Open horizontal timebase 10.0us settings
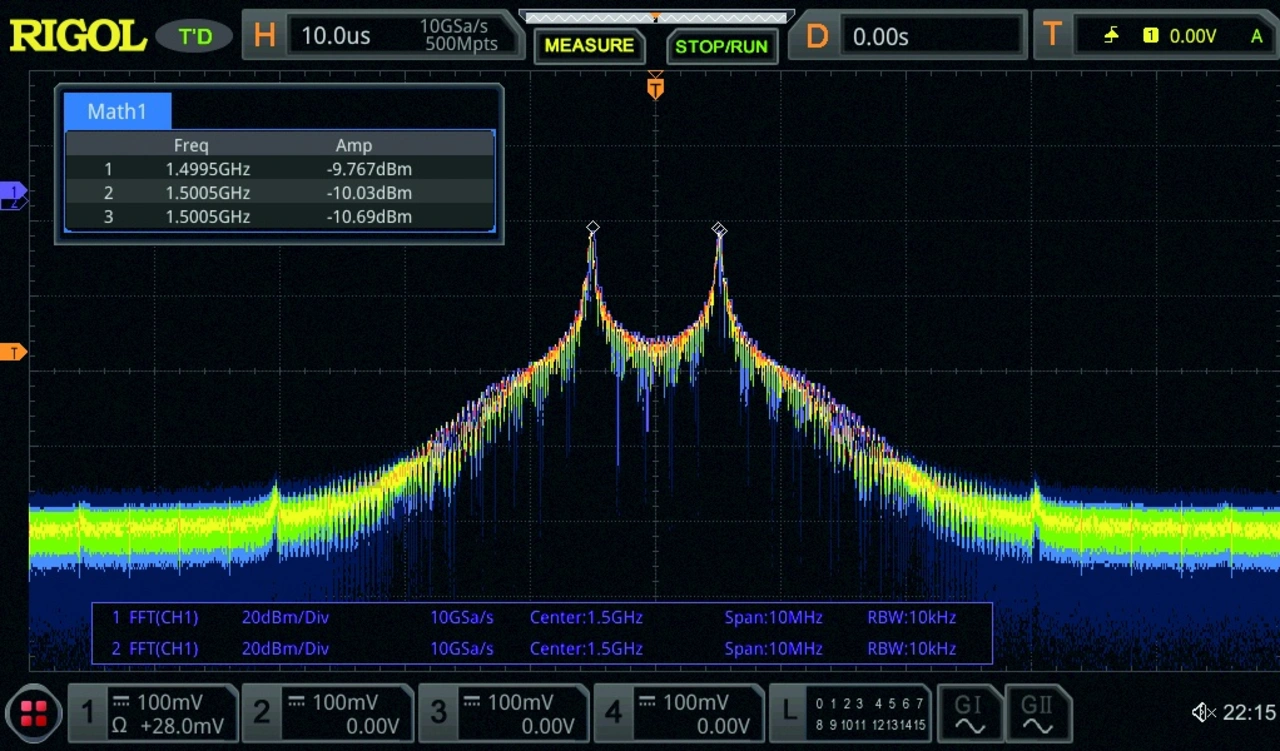1280x751 pixels. 380,37
